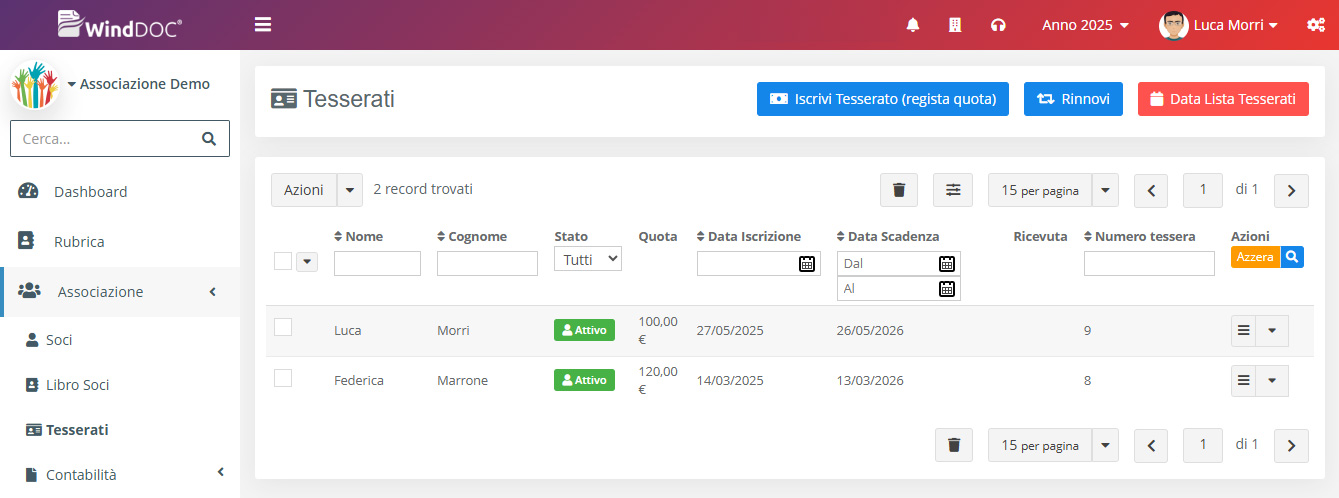This screenshot has width=1339, height=498.
Task: Open the Data Iscrizione calendar picker
Action: [807, 264]
